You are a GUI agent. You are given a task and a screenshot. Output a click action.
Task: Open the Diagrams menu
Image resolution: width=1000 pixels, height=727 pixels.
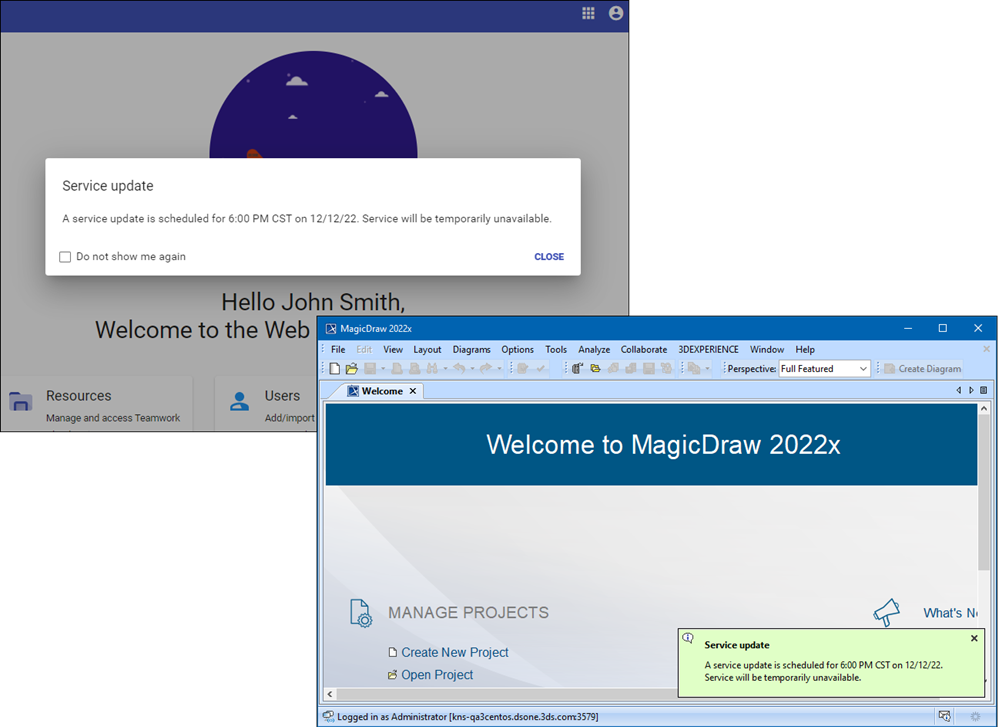pos(471,349)
